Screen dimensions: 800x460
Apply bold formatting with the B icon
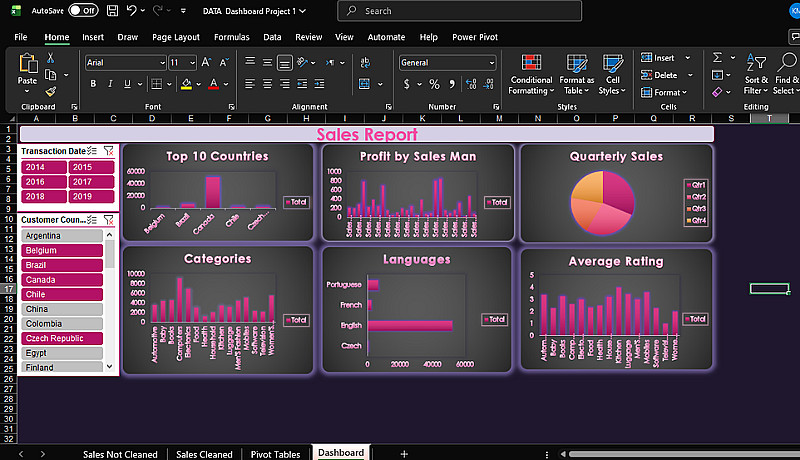[x=94, y=84]
